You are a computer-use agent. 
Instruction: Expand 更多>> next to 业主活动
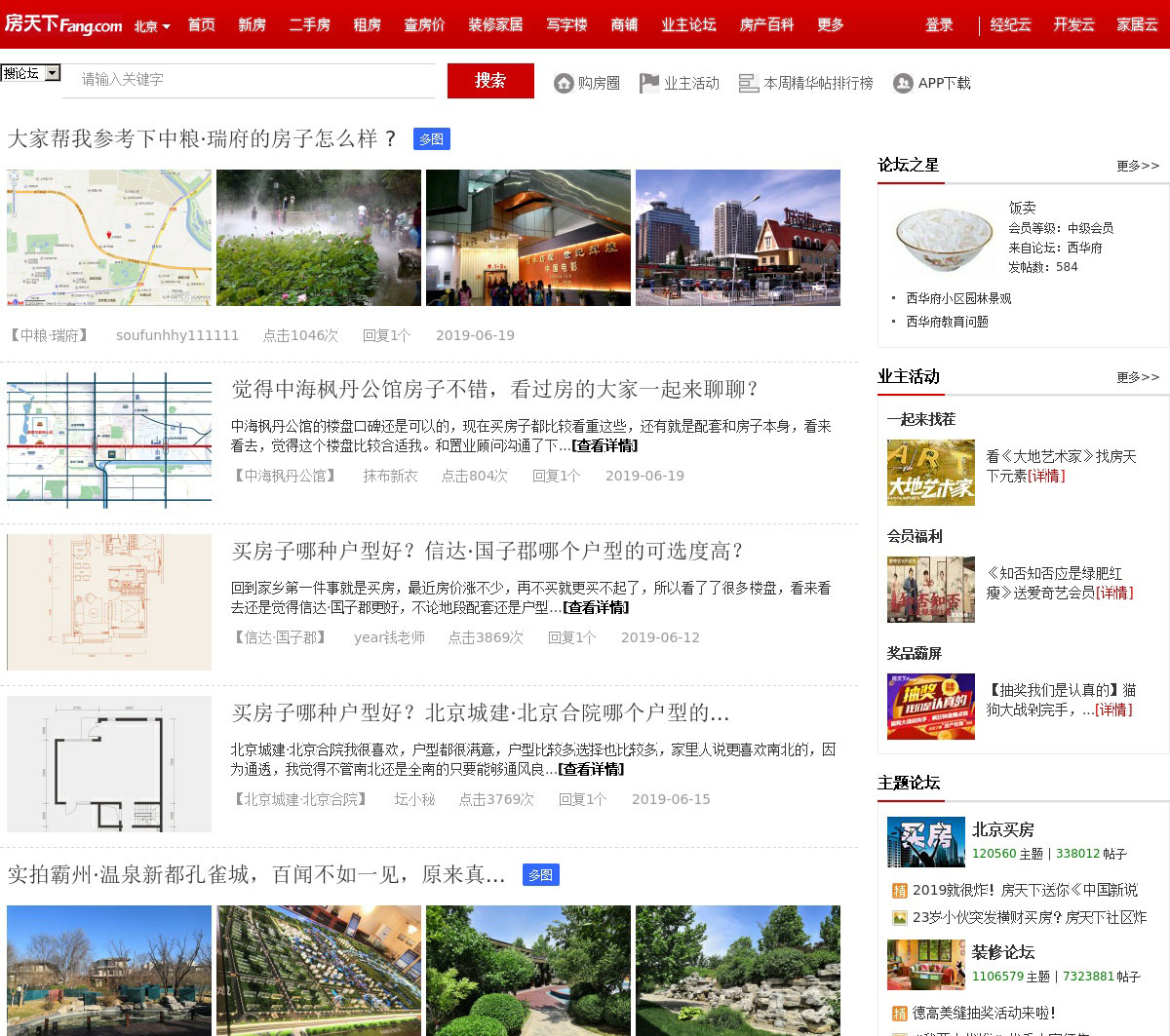click(1137, 377)
